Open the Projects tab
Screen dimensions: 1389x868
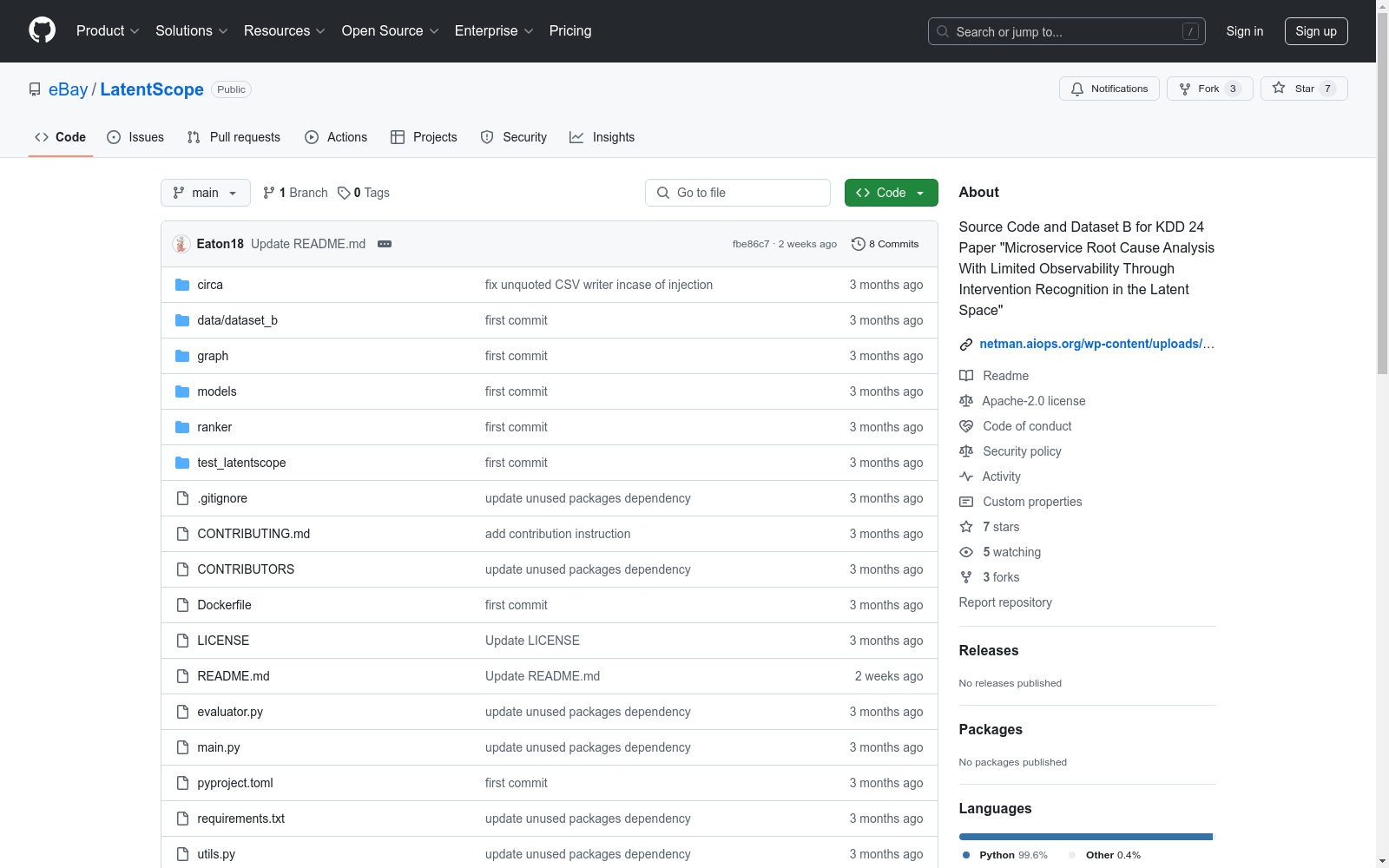point(424,137)
